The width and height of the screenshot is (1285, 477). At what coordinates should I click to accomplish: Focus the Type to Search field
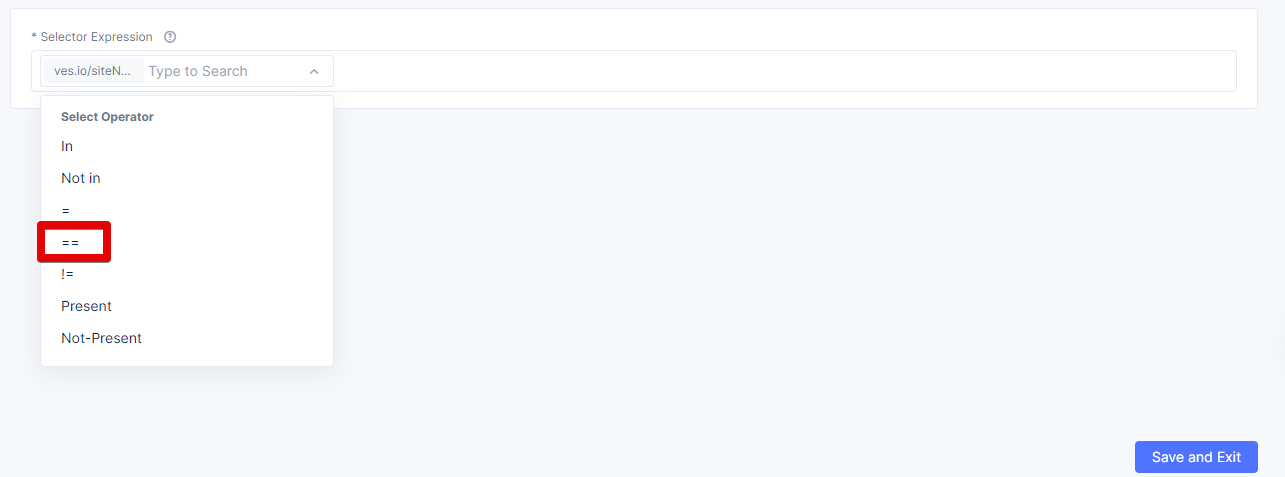(223, 71)
